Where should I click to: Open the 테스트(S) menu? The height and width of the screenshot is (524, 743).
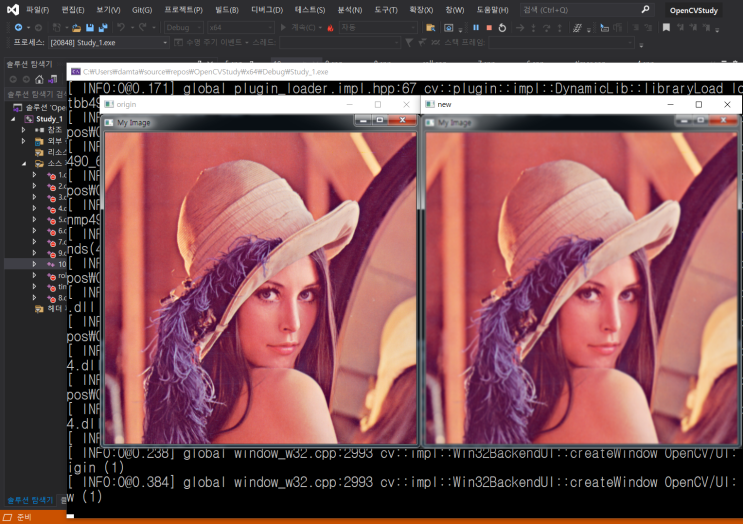coord(310,10)
